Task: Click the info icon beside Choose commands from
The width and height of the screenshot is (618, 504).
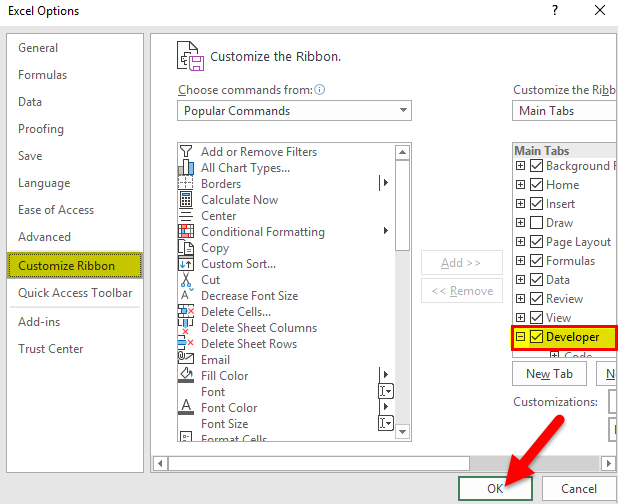Action: tap(320, 90)
